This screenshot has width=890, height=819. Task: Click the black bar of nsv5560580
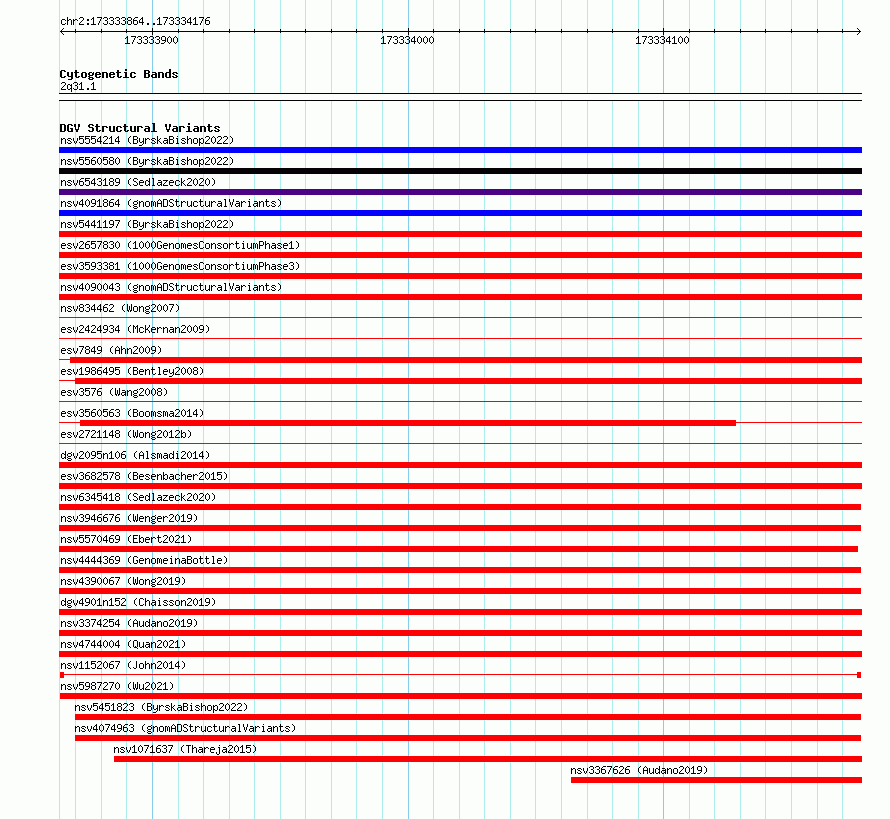point(460,171)
